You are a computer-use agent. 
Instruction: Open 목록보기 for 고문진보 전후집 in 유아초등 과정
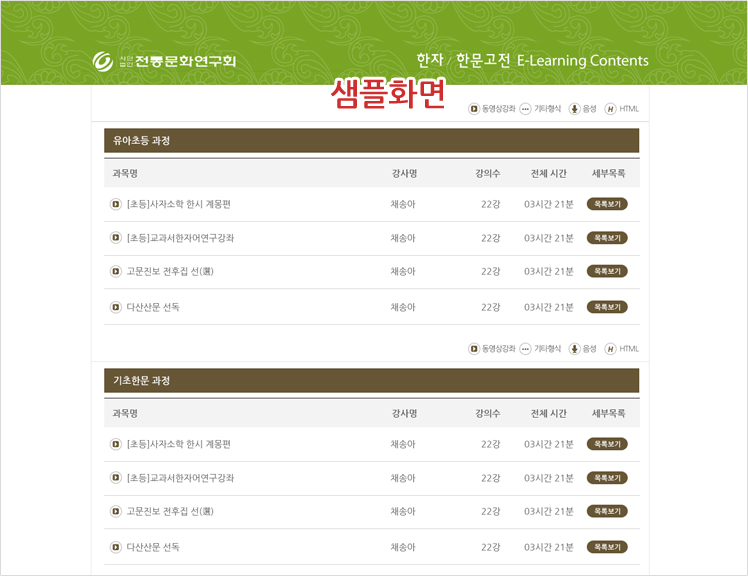pos(607,272)
